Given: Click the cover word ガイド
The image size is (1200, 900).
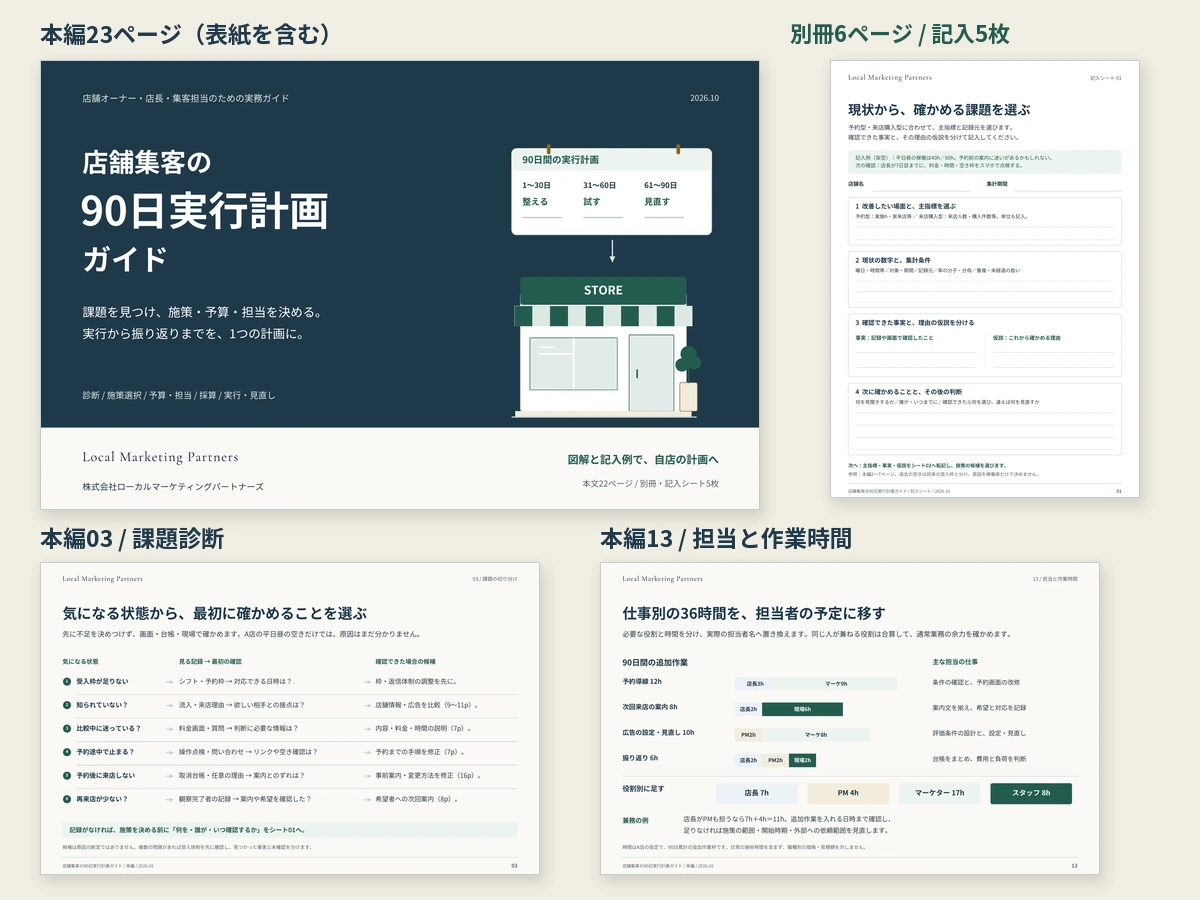Looking at the screenshot, I should click(x=125, y=259).
